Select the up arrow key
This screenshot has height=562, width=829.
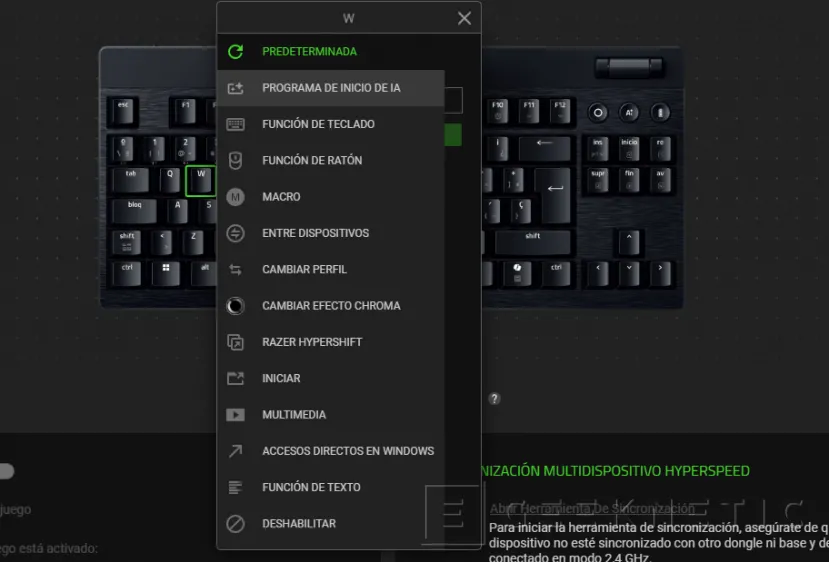[629, 242]
